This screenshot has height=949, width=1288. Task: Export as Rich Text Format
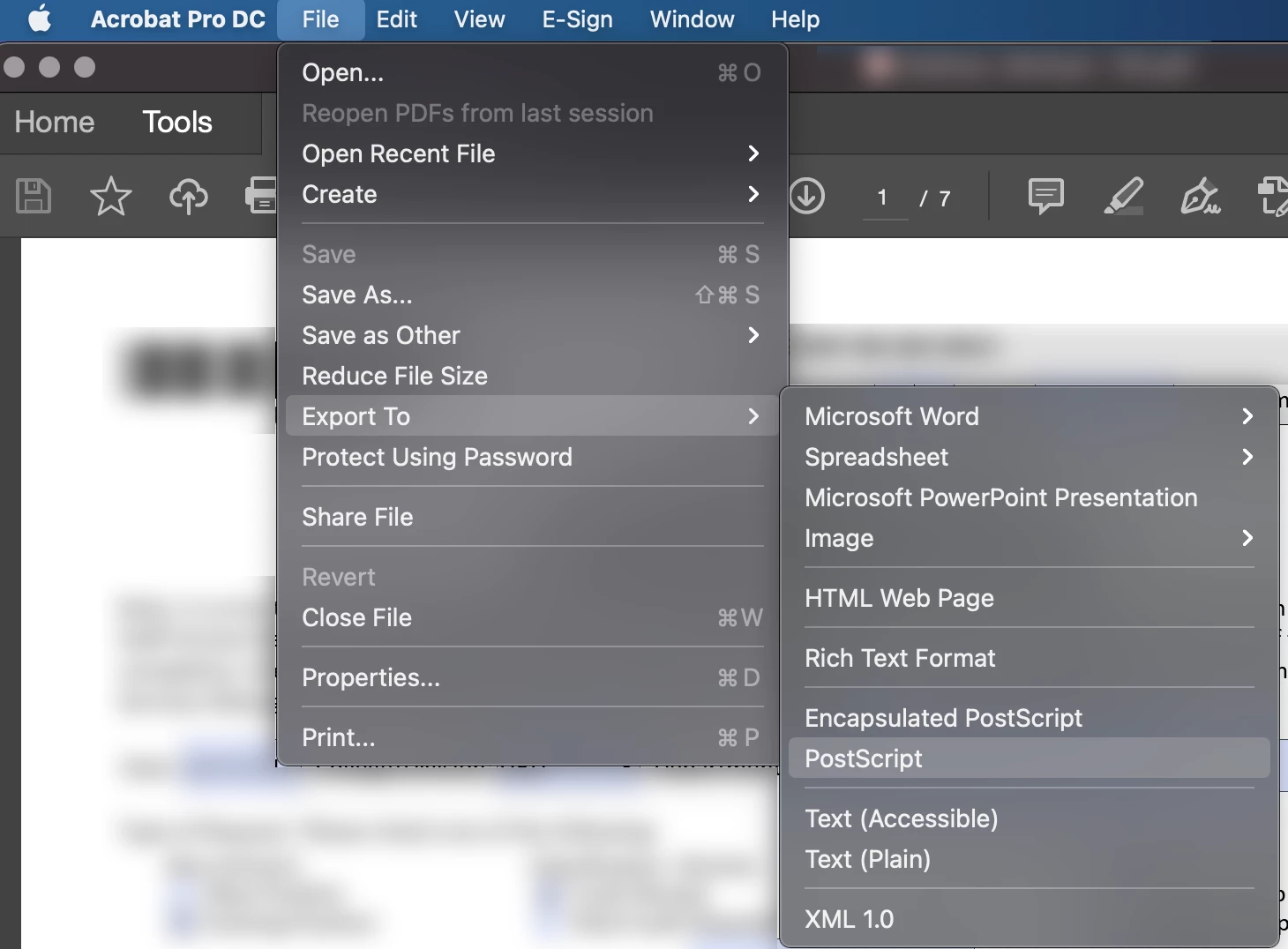click(x=1029, y=658)
